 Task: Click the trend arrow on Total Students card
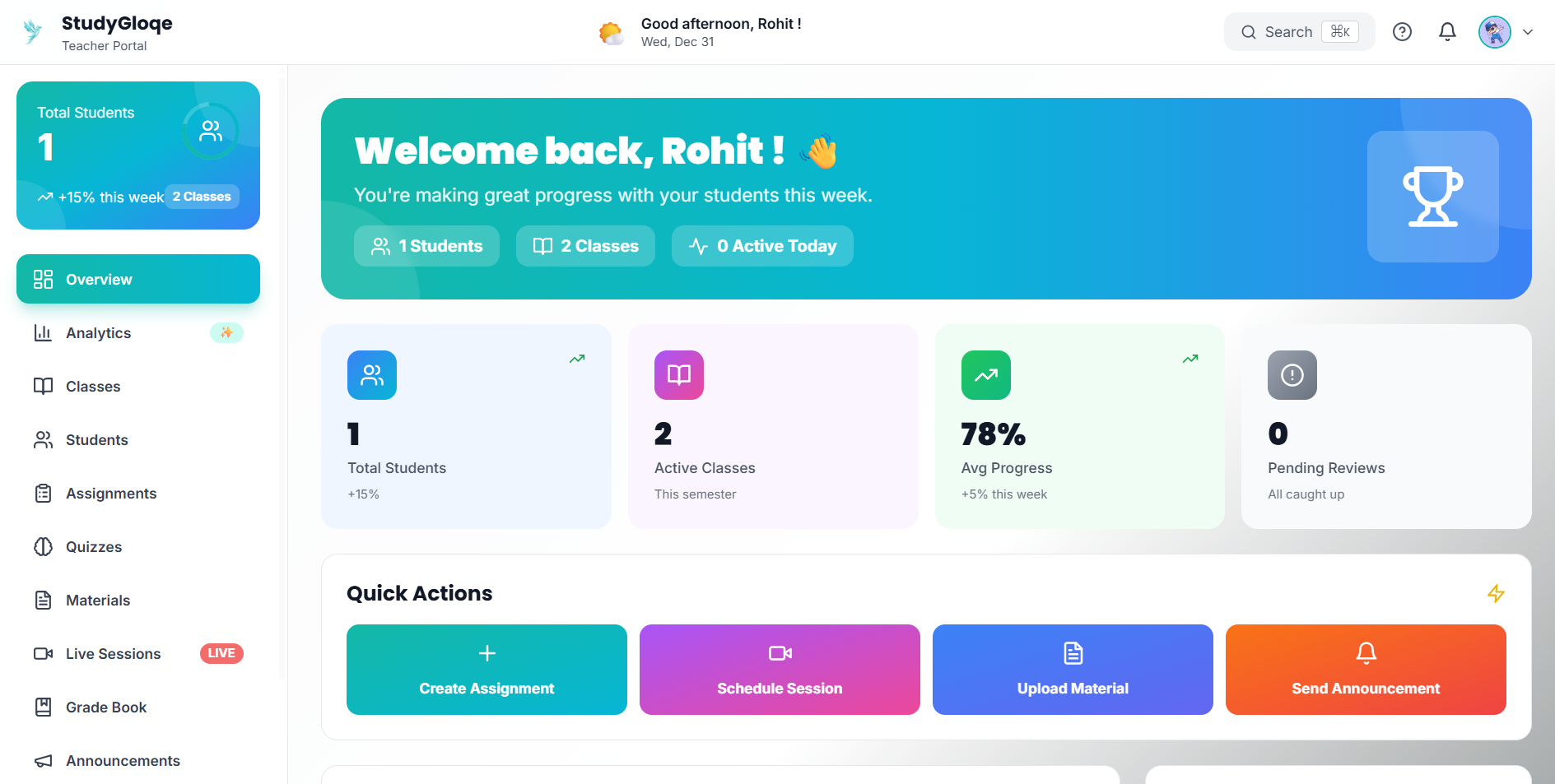coord(577,359)
